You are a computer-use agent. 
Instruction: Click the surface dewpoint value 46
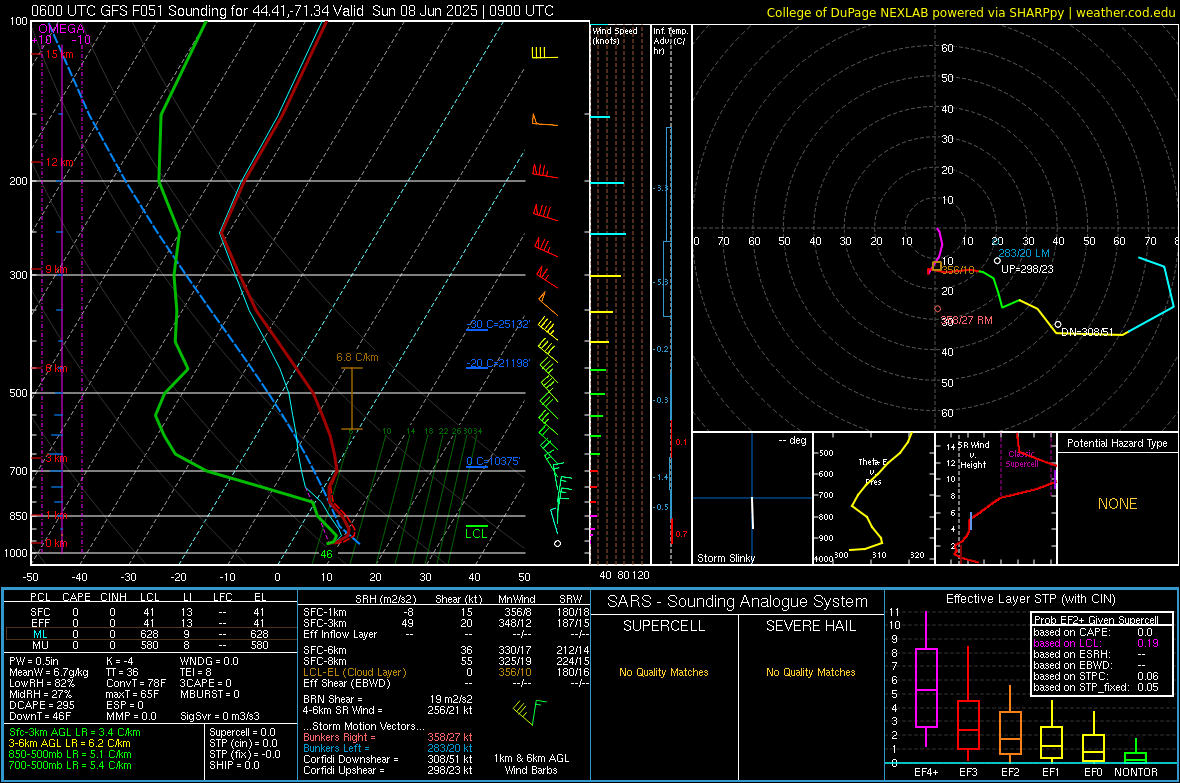coord(327,554)
